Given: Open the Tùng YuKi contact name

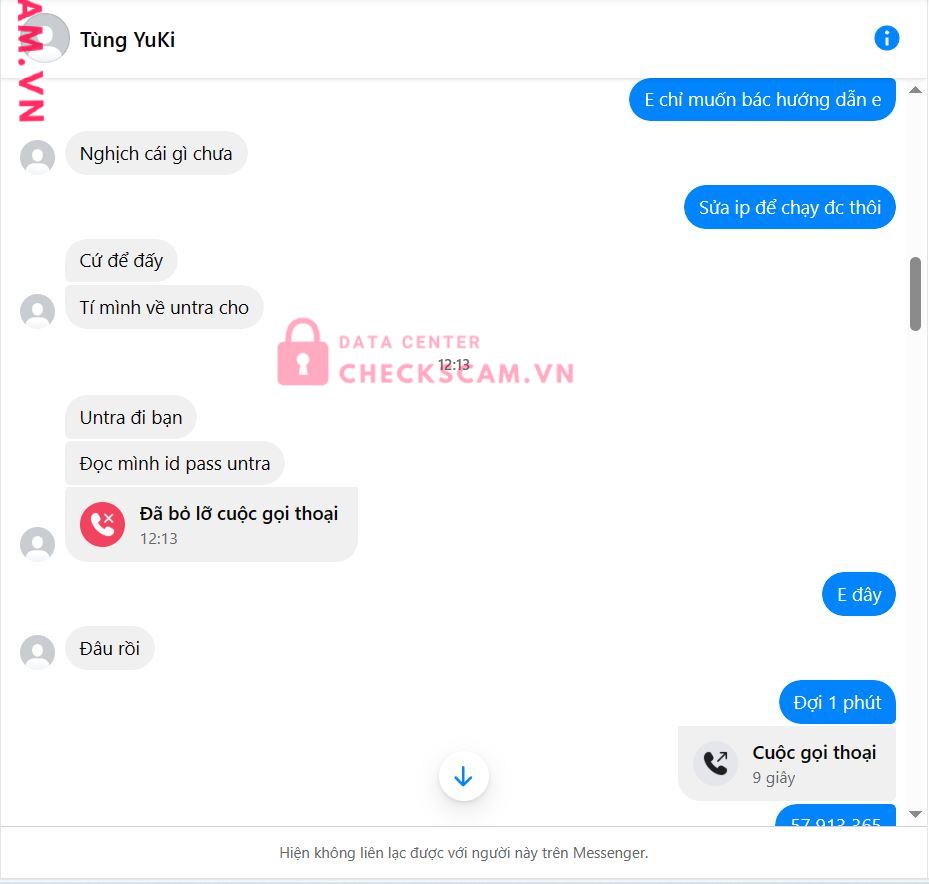Looking at the screenshot, I should [x=127, y=40].
